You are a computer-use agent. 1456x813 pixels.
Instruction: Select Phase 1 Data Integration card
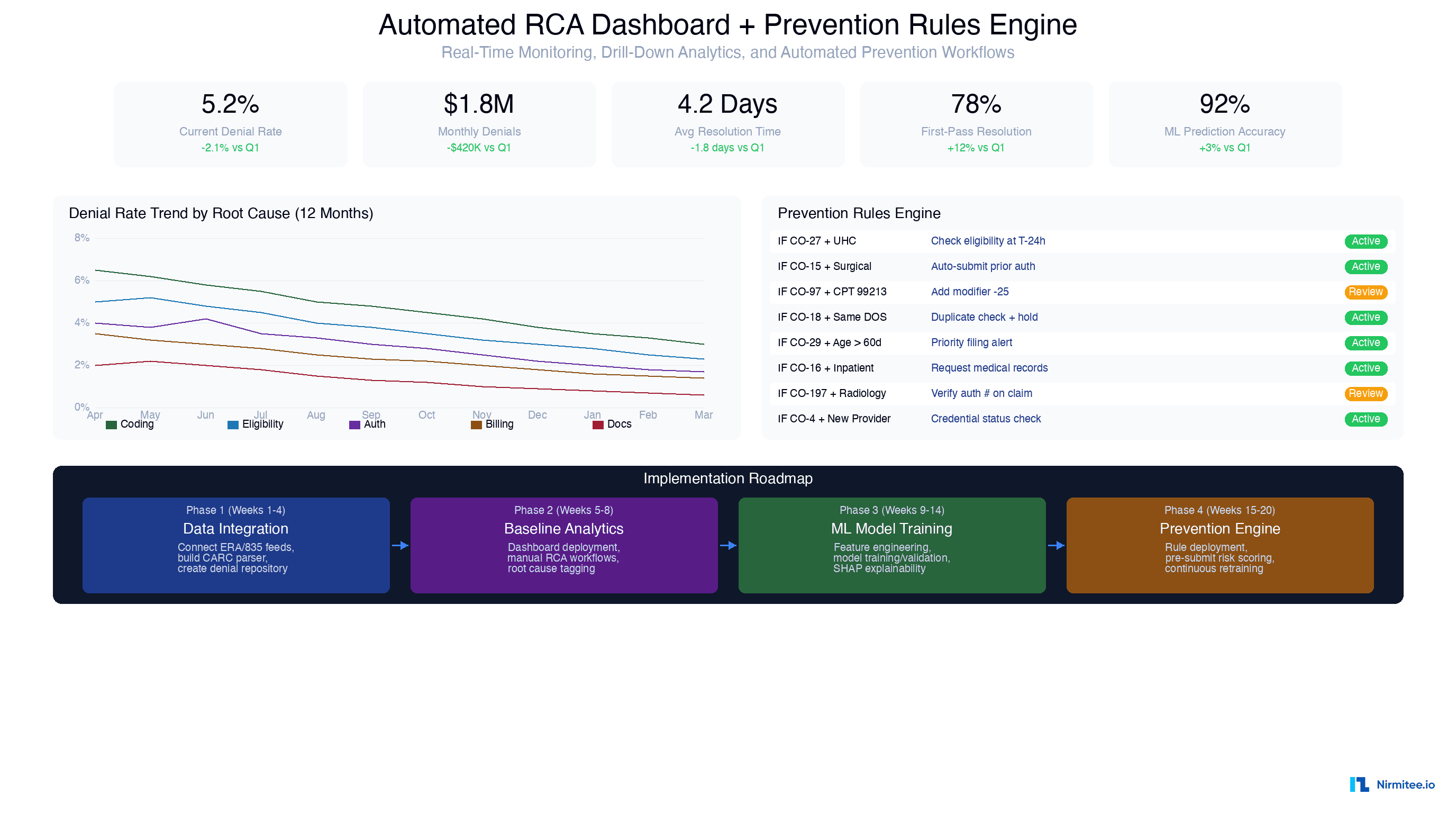point(236,546)
